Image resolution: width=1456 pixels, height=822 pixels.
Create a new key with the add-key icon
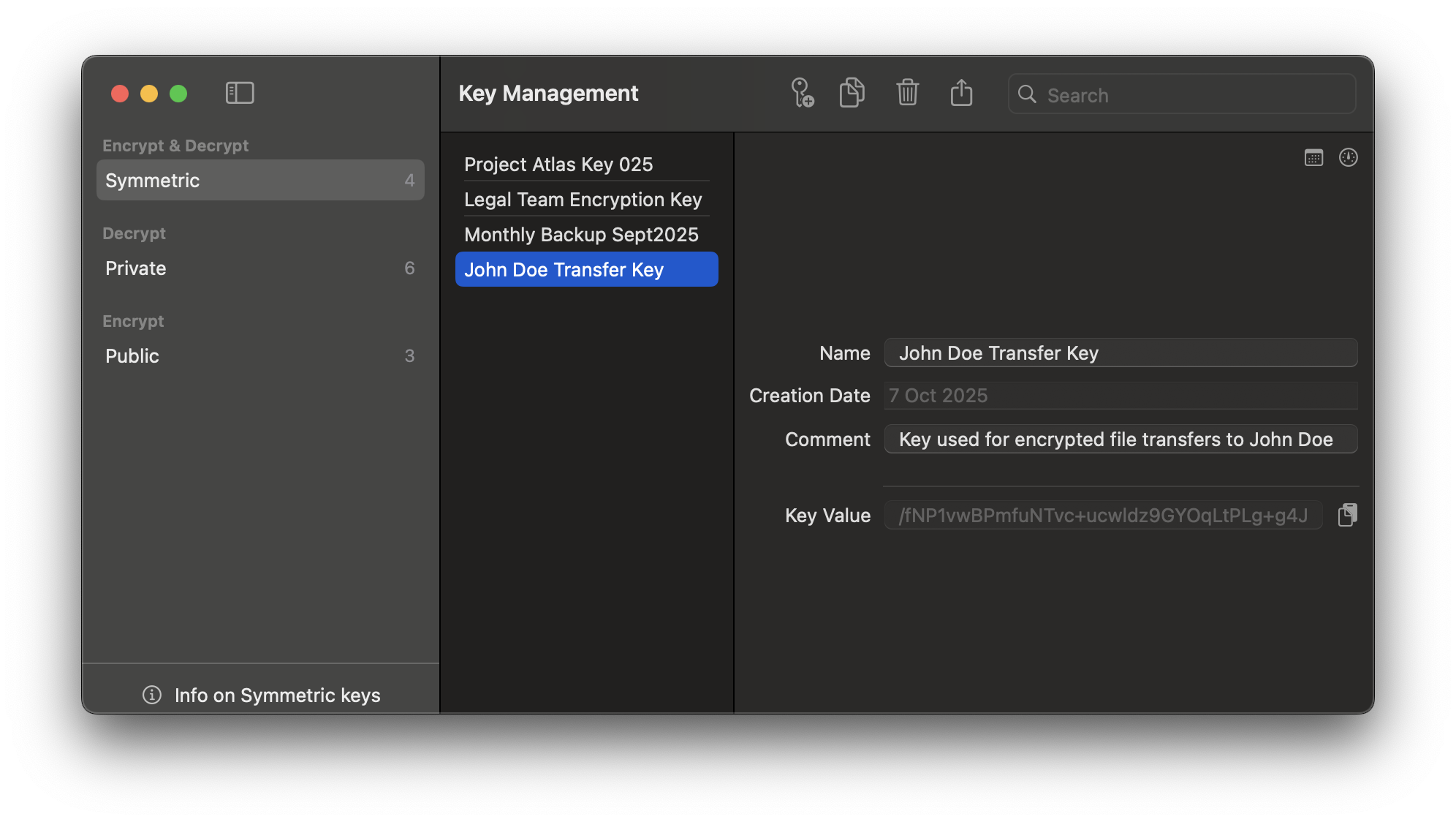pyautogui.click(x=802, y=94)
